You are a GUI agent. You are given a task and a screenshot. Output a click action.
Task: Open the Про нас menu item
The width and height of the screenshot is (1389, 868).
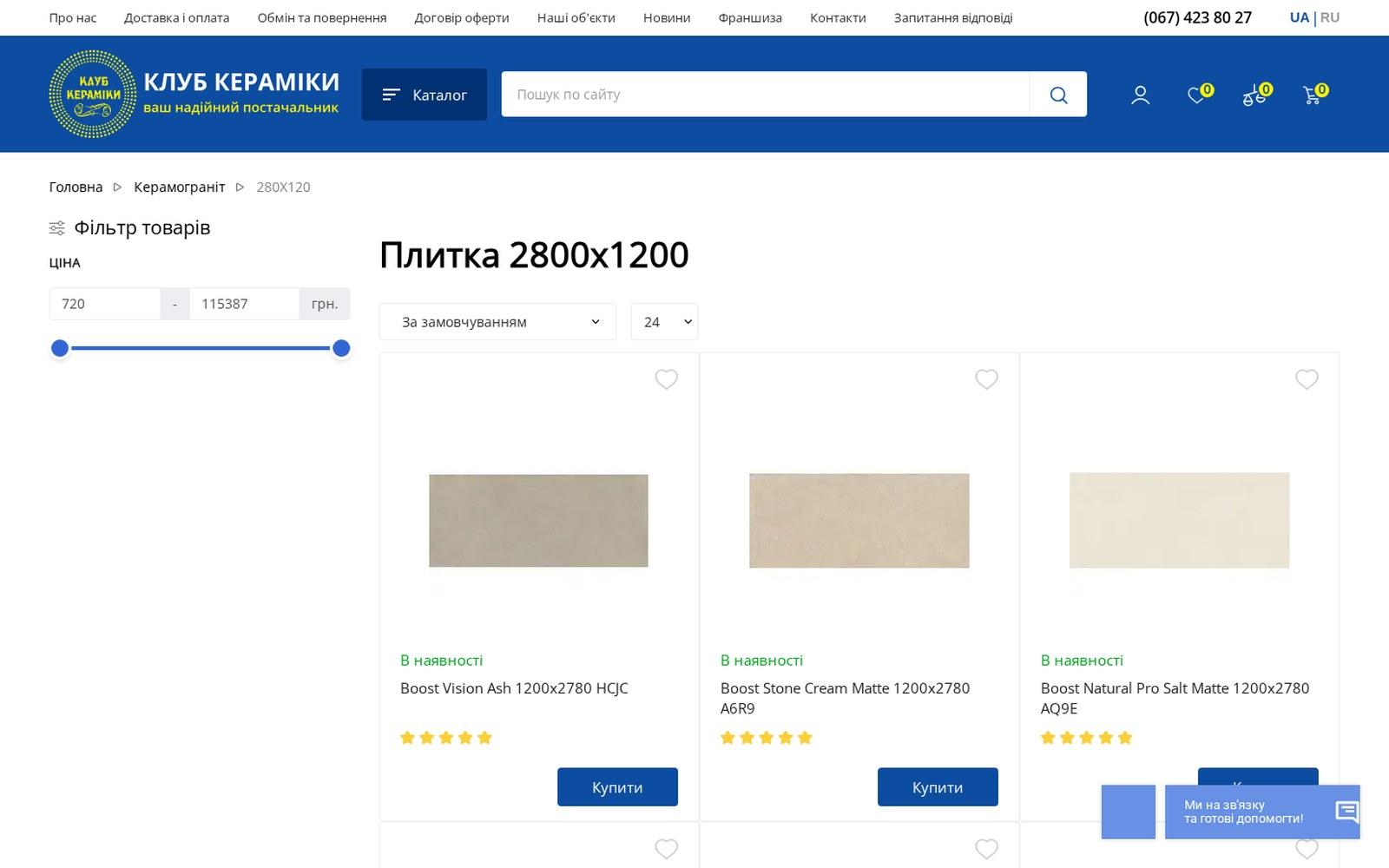(73, 17)
